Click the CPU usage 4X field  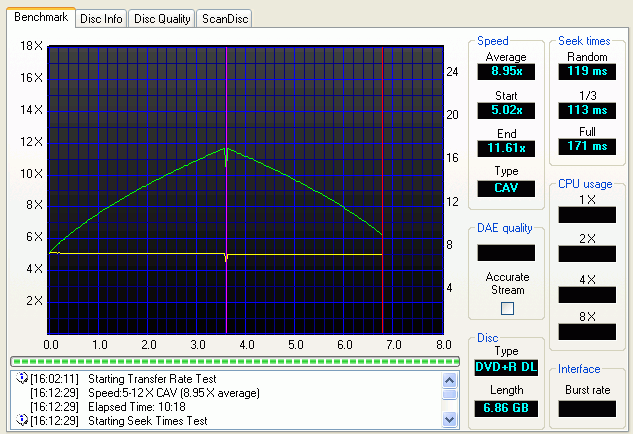(x=587, y=295)
